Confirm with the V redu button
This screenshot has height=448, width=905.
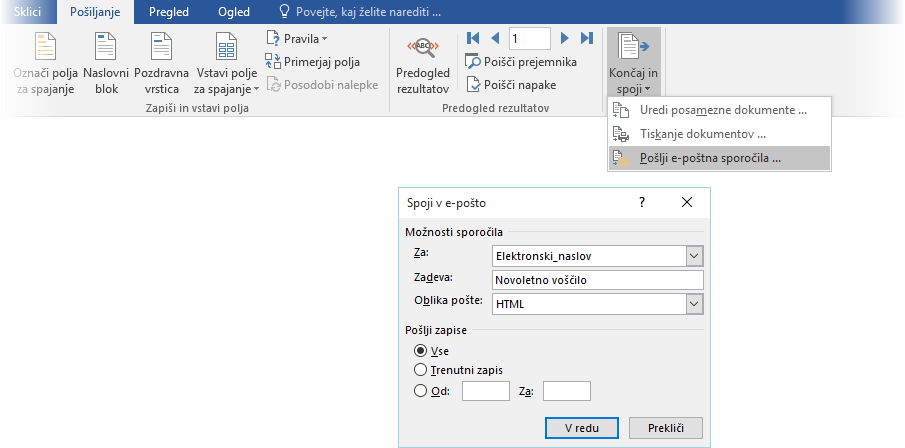pos(582,428)
